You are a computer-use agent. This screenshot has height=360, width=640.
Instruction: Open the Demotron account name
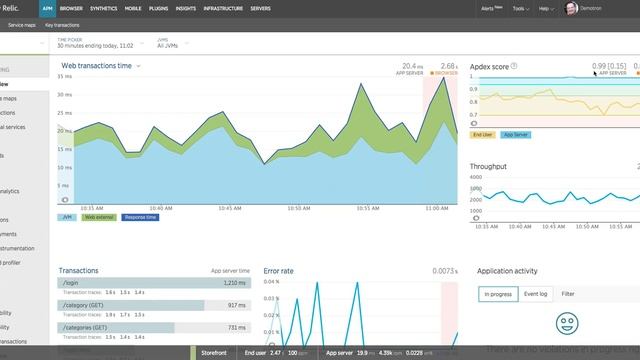[x=591, y=9]
